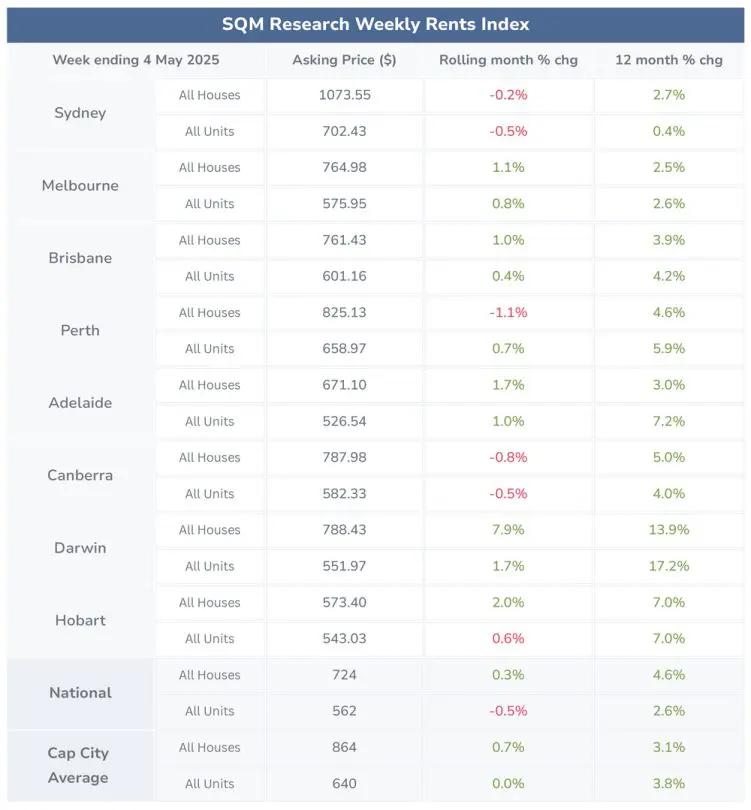Click the SQM Research Weekly Rents Index title
The image size is (751, 810).
tap(376, 24)
